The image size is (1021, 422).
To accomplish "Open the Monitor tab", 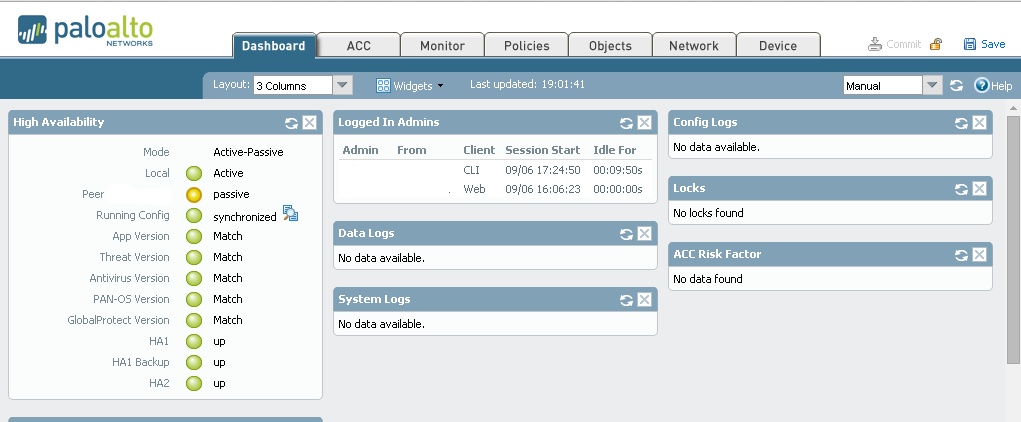I will click(x=442, y=46).
